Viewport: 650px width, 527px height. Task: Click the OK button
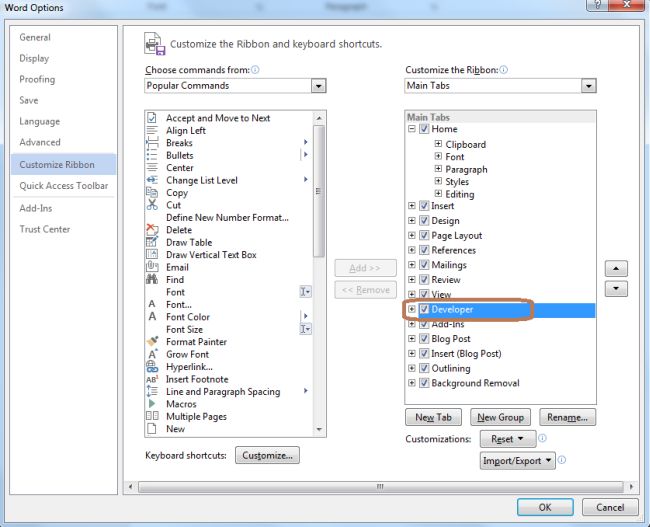pos(545,507)
